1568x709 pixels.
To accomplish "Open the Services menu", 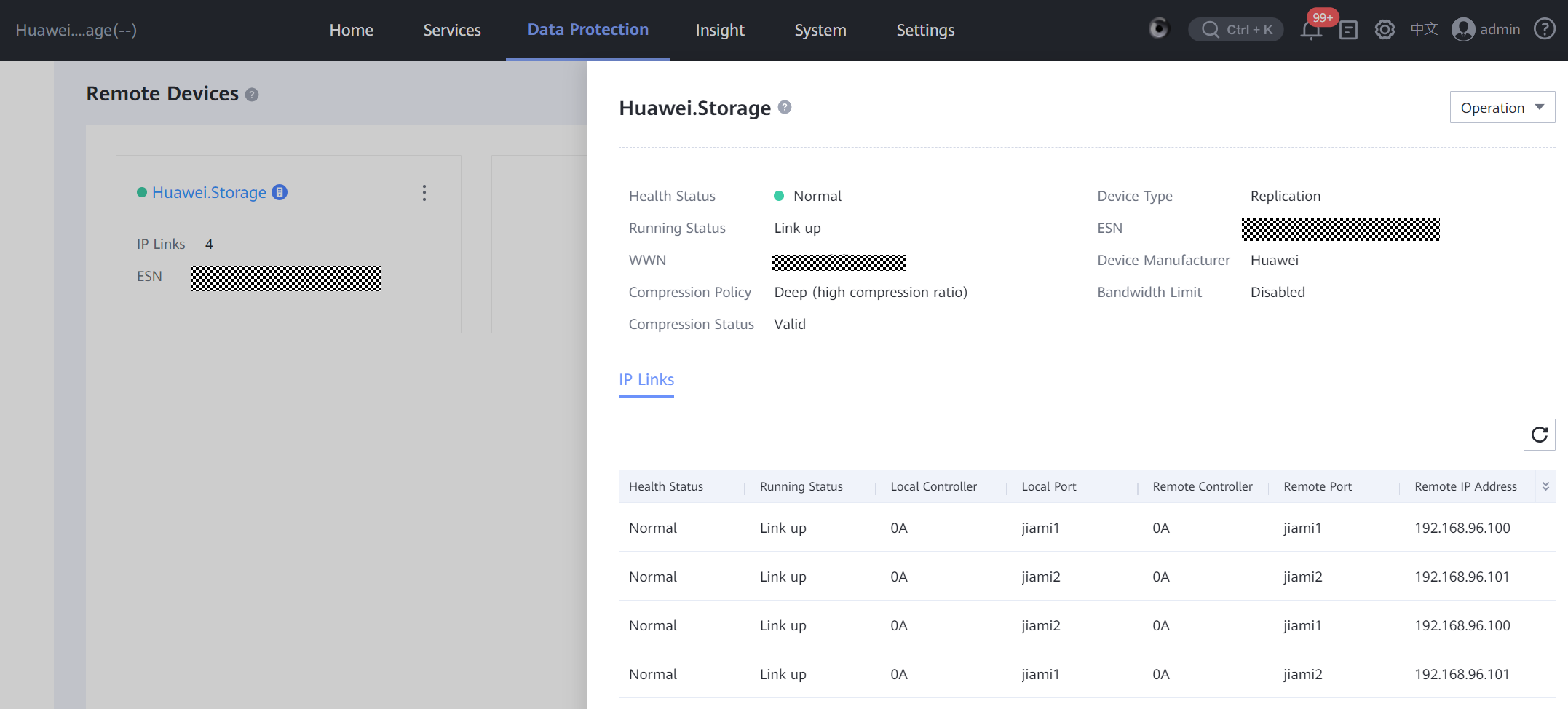I will click(x=451, y=31).
